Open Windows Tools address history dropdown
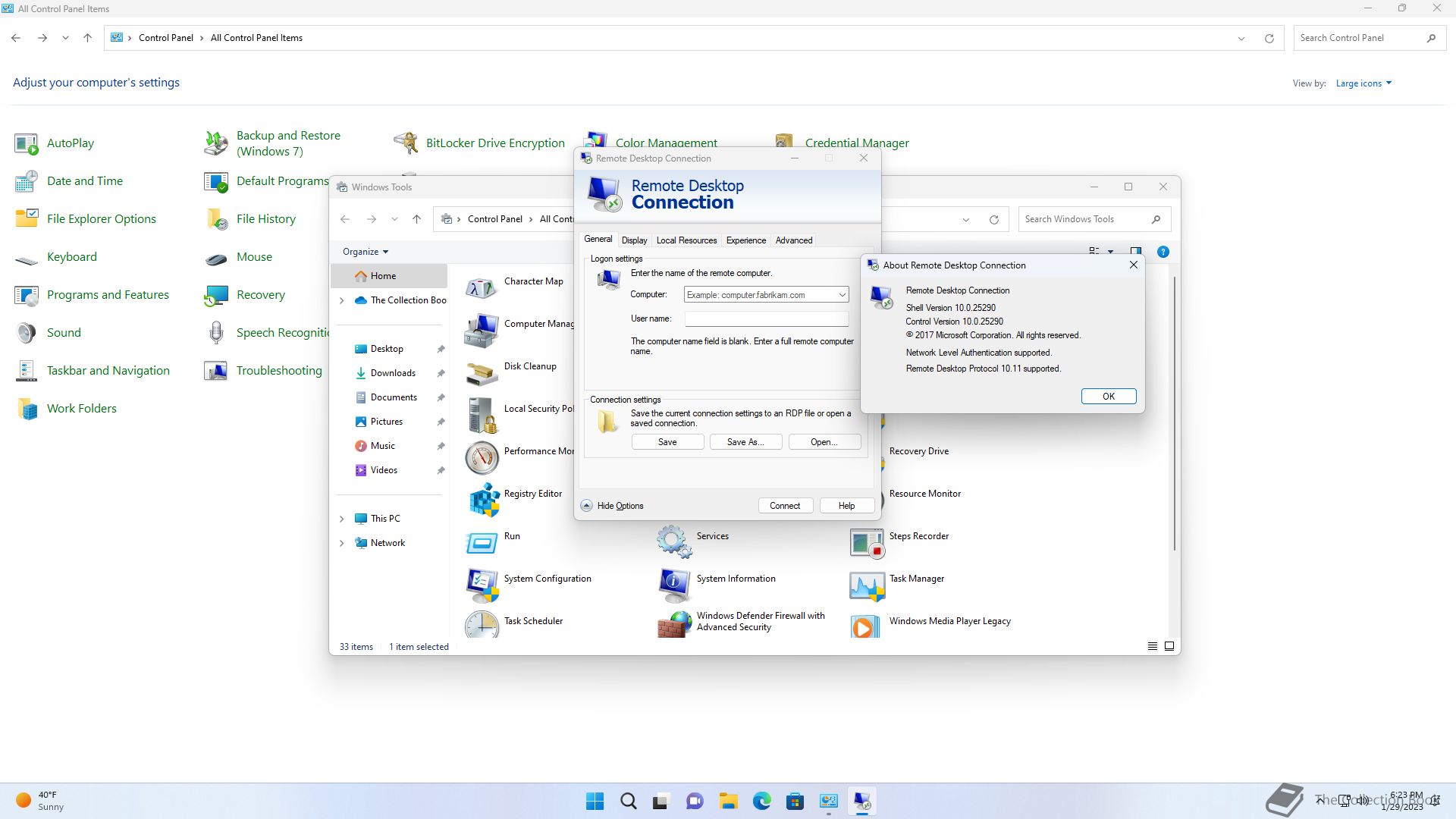The width and height of the screenshot is (1456, 819). (x=966, y=219)
